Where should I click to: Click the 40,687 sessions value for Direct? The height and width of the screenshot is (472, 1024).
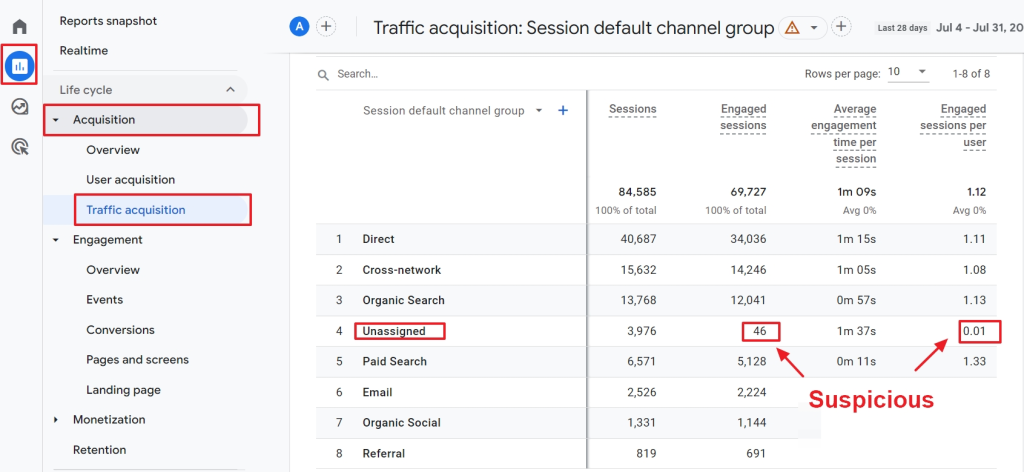pos(638,240)
